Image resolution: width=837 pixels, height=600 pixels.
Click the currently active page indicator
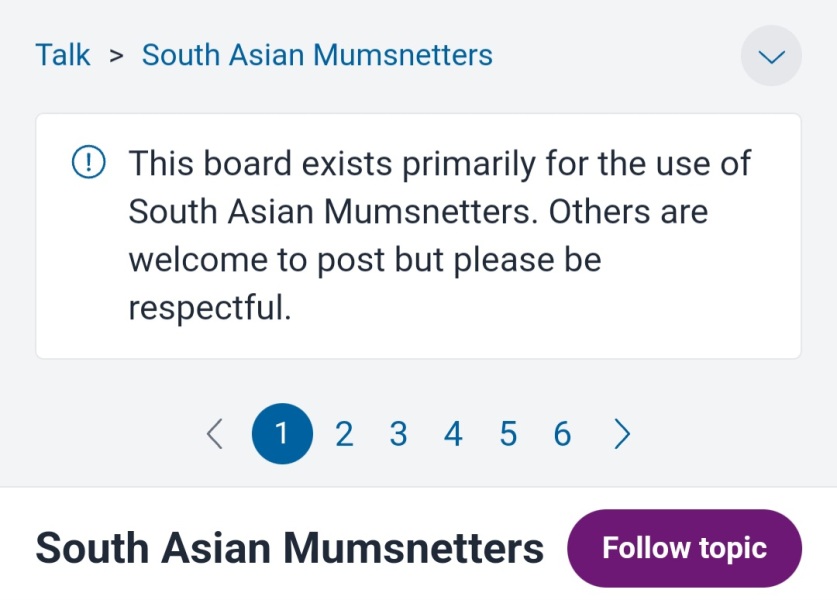[281, 434]
